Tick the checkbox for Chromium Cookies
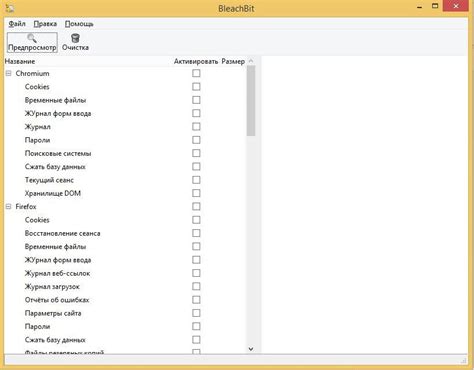Screen dimensions: 474x370 click(196, 87)
